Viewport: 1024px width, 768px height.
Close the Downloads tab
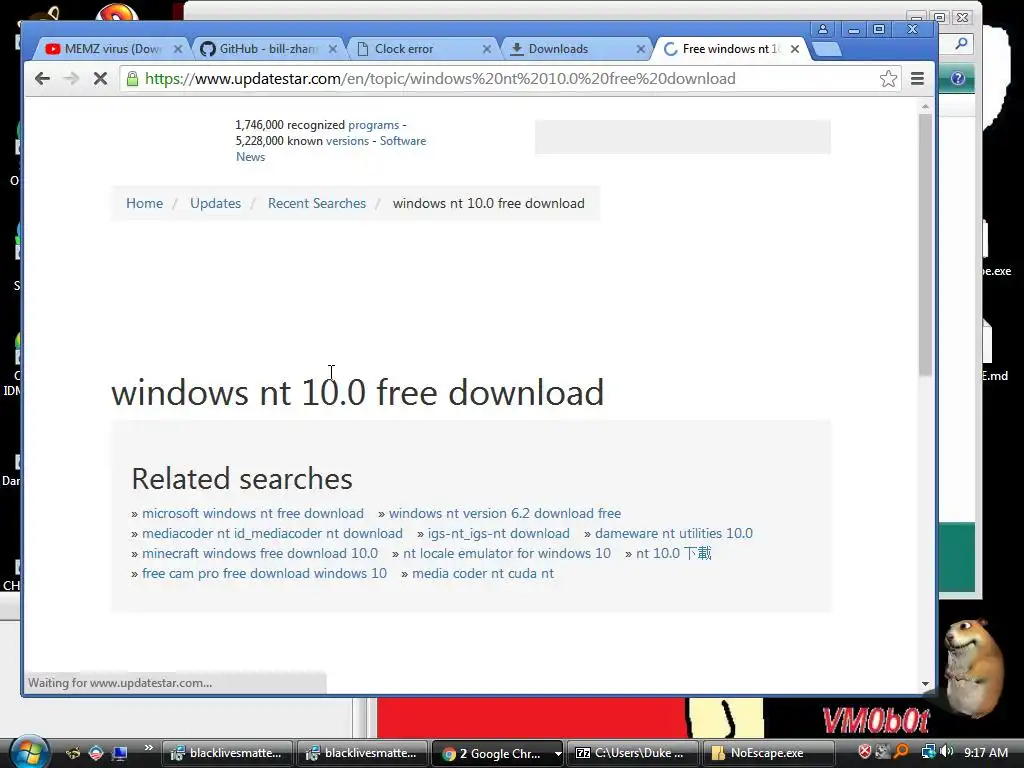tap(641, 49)
